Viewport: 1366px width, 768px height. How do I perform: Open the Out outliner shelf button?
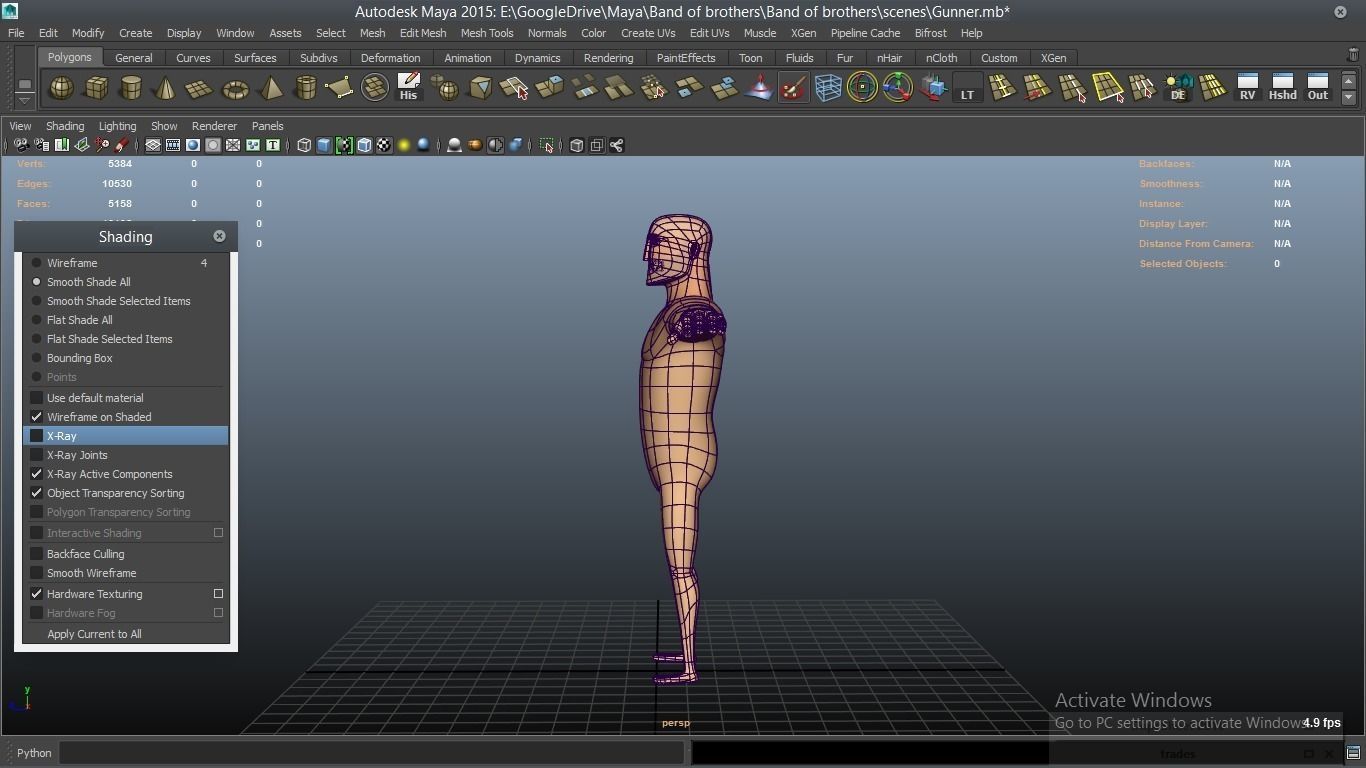click(x=1318, y=88)
